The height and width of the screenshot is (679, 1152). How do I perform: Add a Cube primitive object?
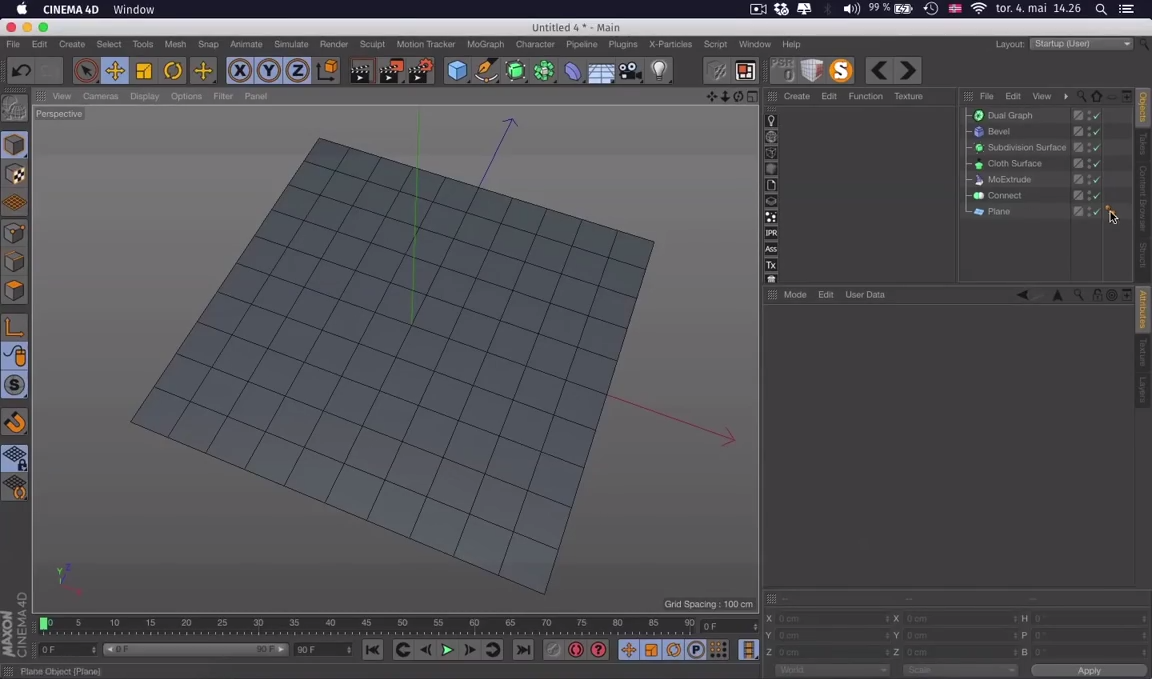457,71
